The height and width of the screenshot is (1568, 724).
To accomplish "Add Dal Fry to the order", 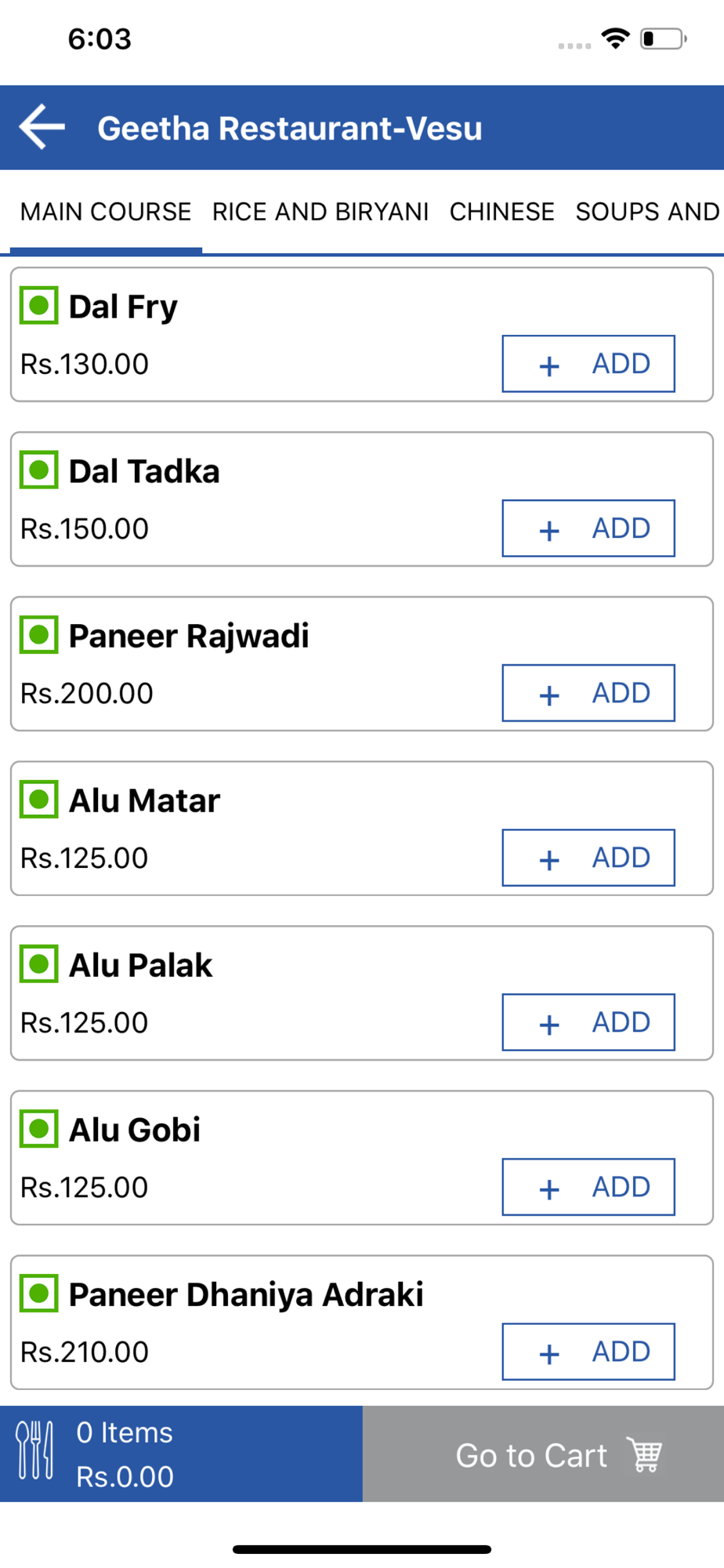I will 588,364.
